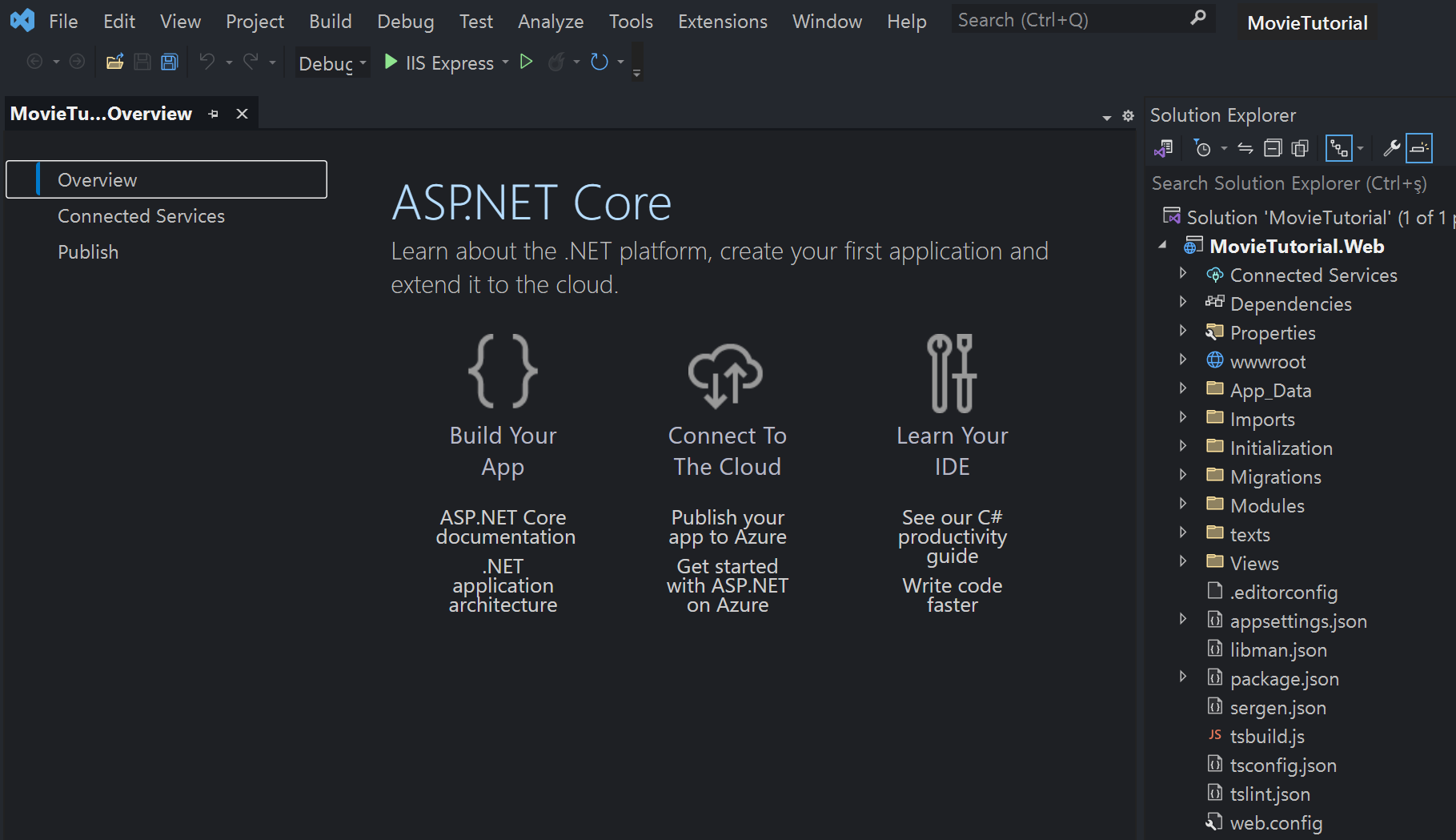Sync Solution Explorer with active document
This screenshot has width=1456, height=840.
click(1245, 147)
